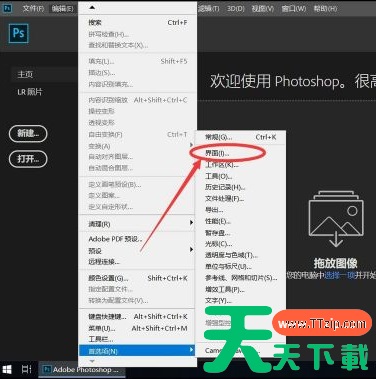Open the 3D(D) menu
This screenshot has height=379, width=376.
point(236,8)
